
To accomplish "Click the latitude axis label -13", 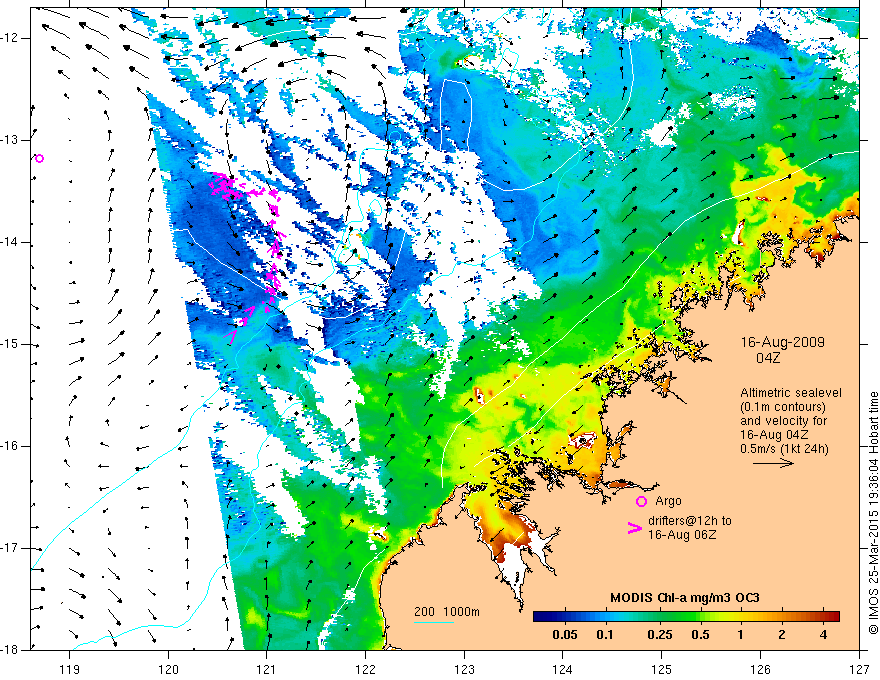I will click(10, 140).
